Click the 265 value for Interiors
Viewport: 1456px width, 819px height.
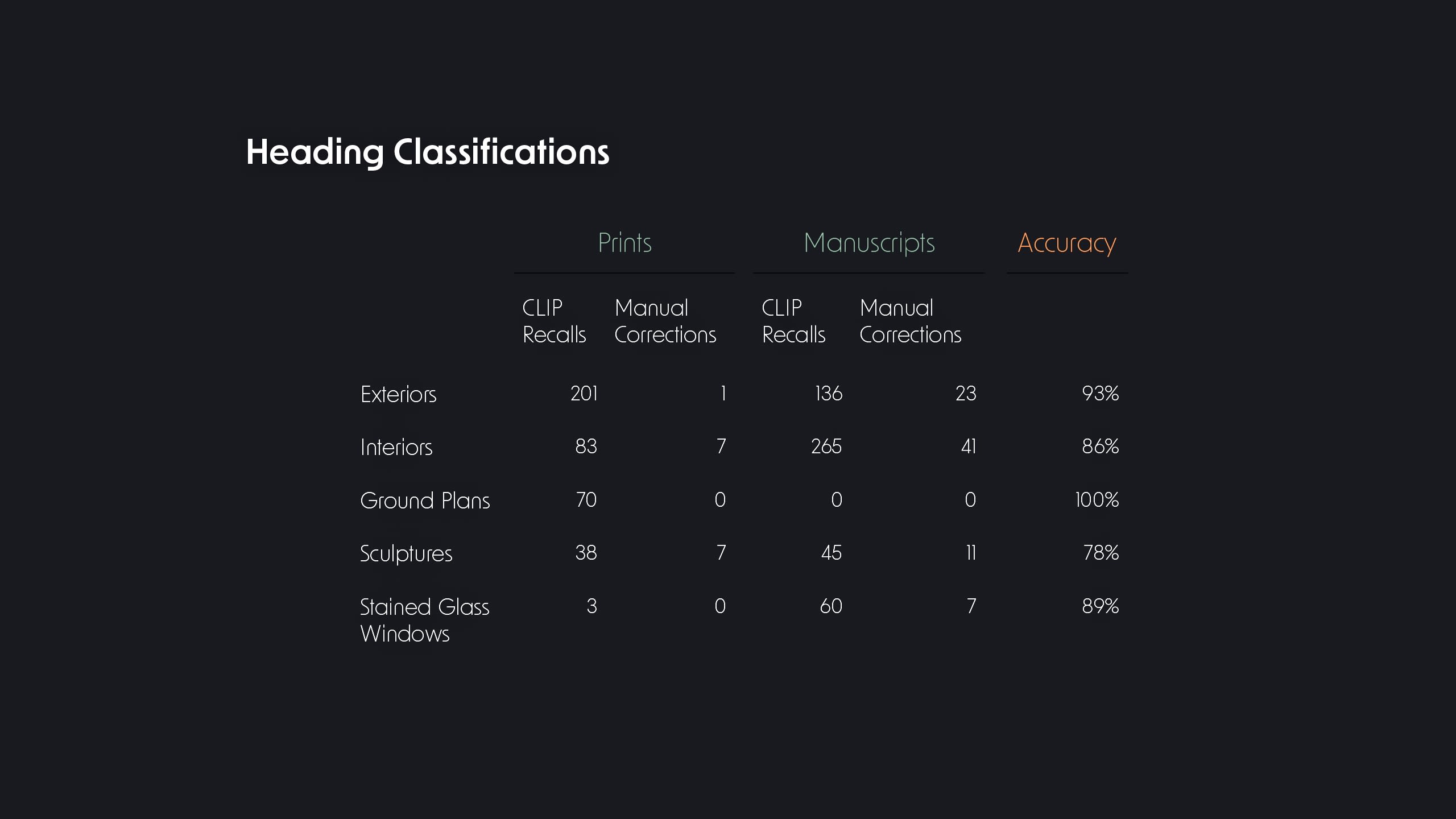click(x=826, y=446)
